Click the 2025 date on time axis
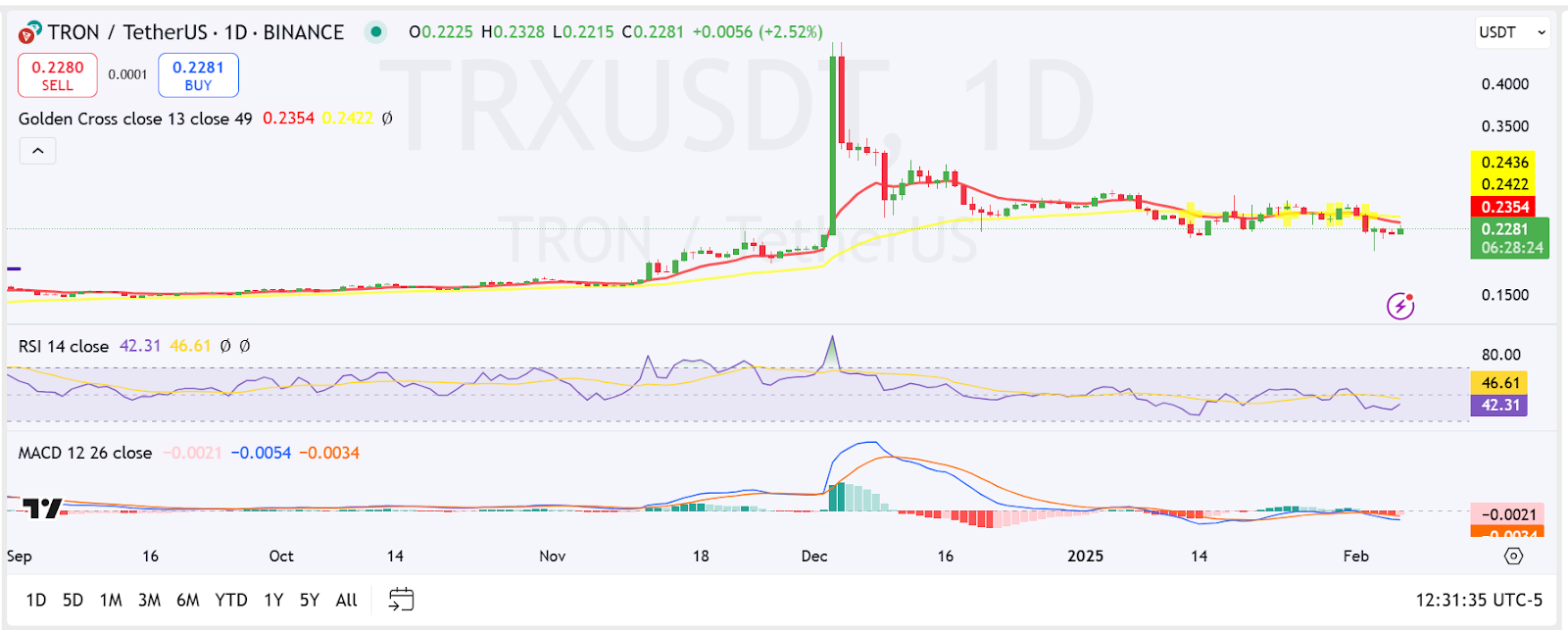 click(1085, 556)
